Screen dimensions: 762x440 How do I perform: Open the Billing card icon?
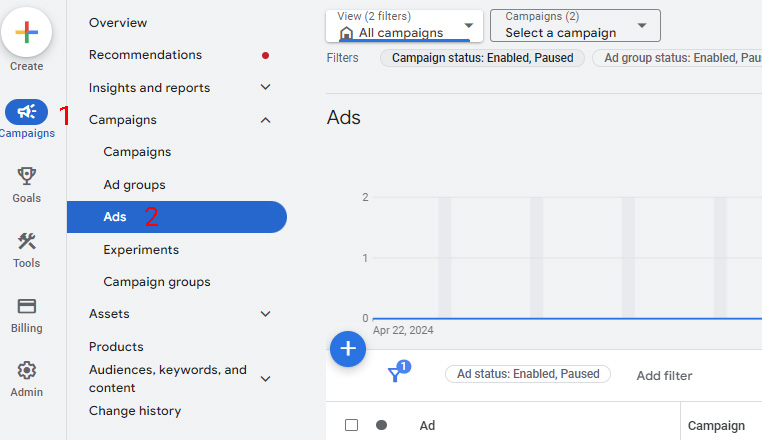[27, 306]
